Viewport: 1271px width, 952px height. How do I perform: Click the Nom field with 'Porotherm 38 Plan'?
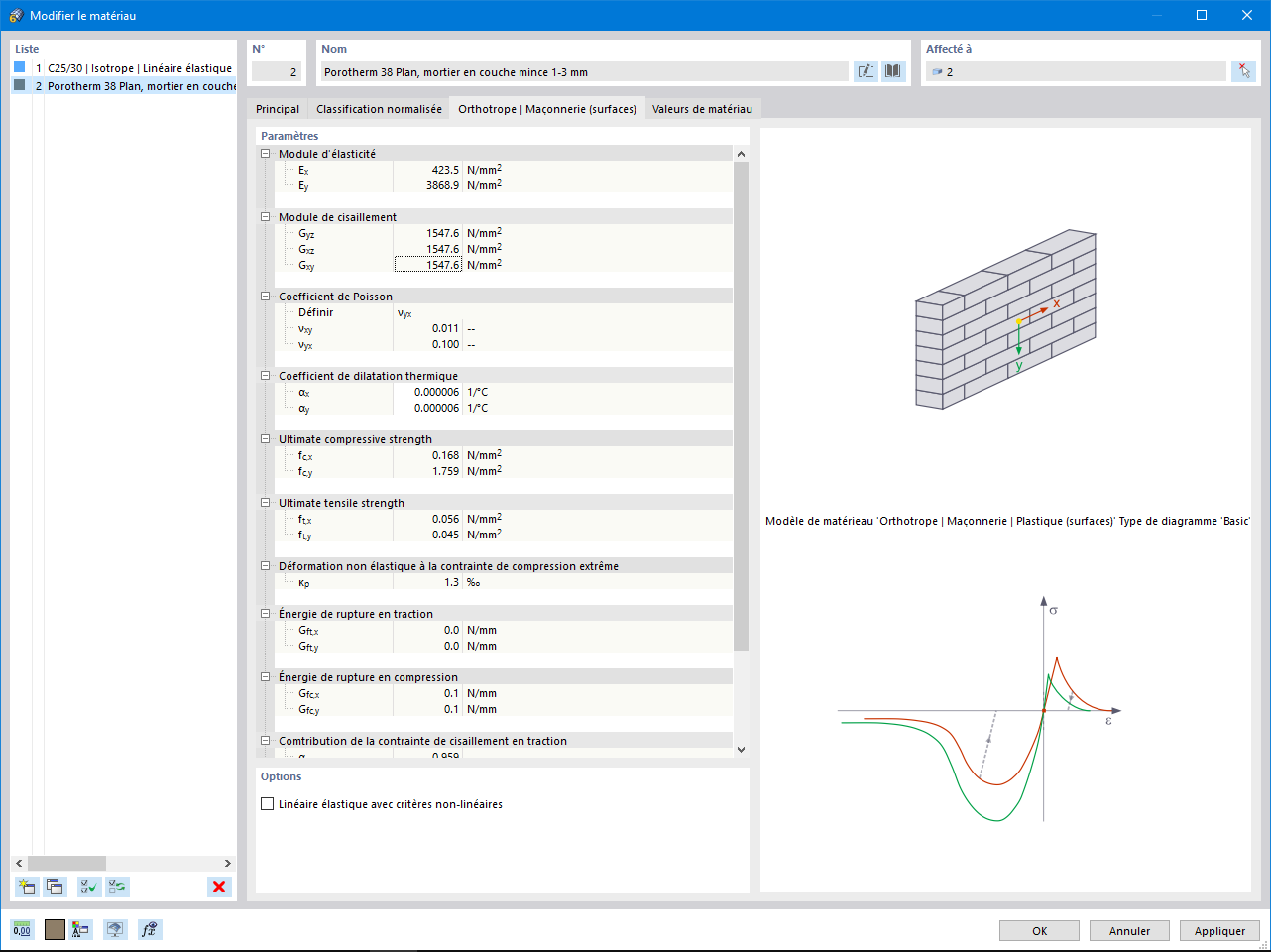point(585,72)
